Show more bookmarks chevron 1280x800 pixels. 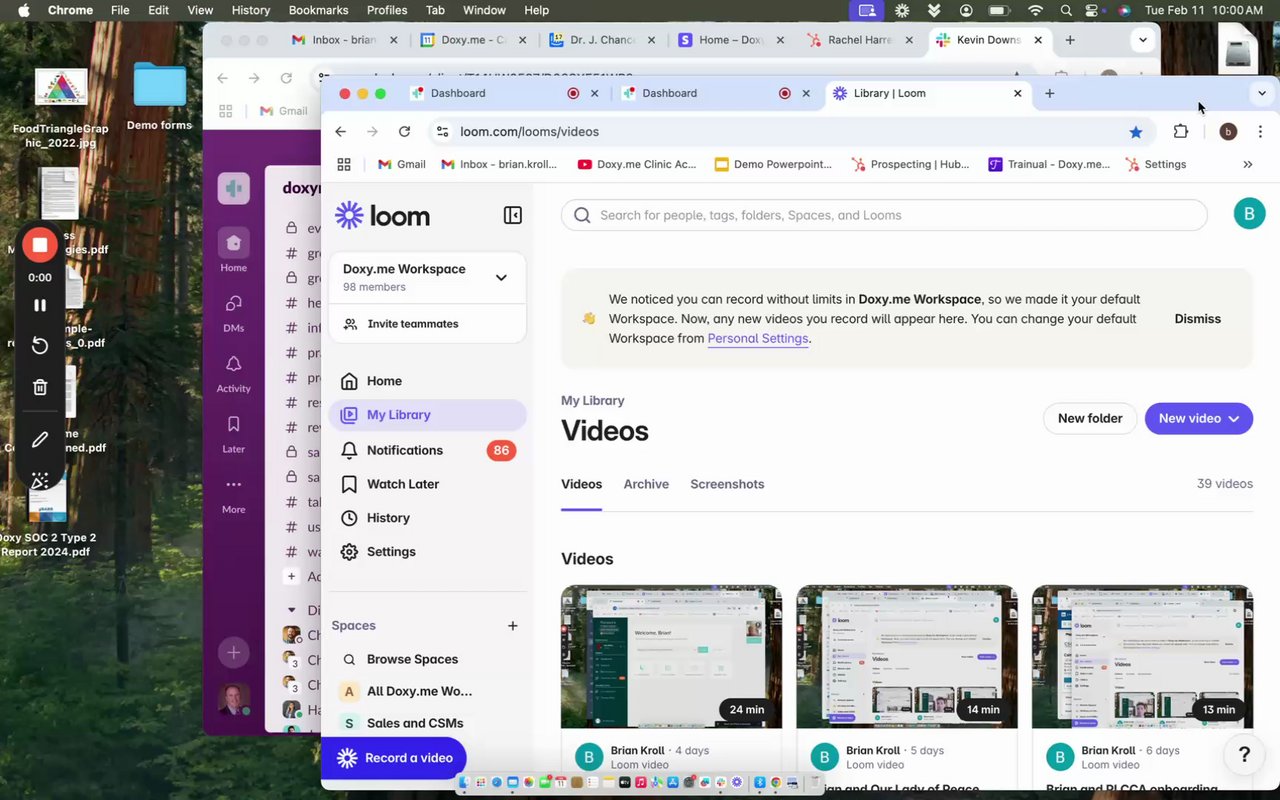point(1247,165)
